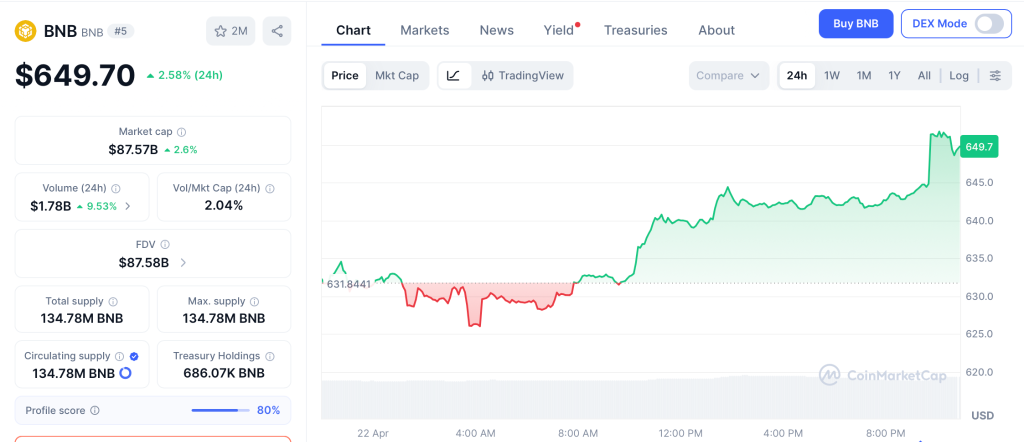Enable Log scale on chart

tap(959, 76)
